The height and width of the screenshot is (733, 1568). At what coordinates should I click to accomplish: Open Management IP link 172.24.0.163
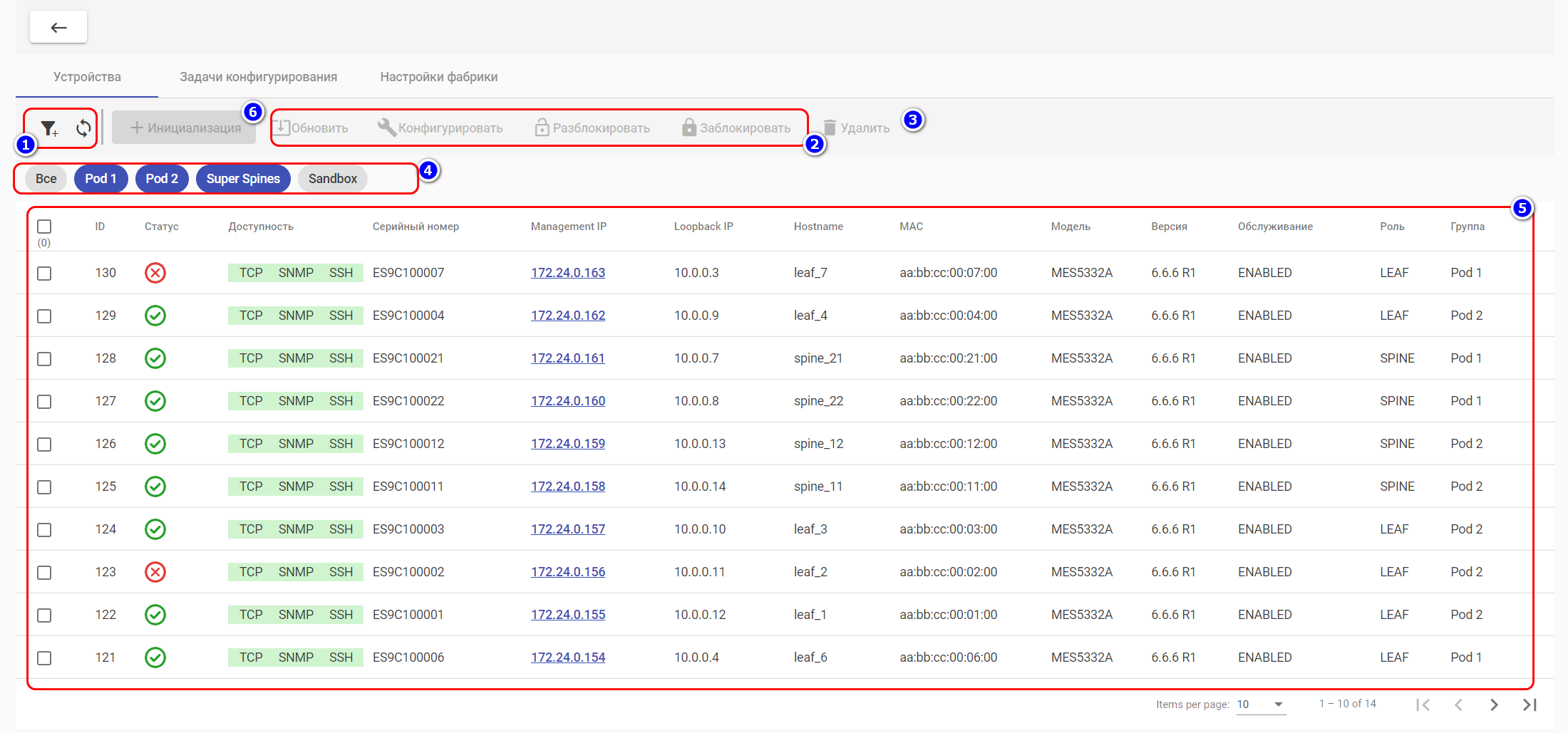coord(567,273)
